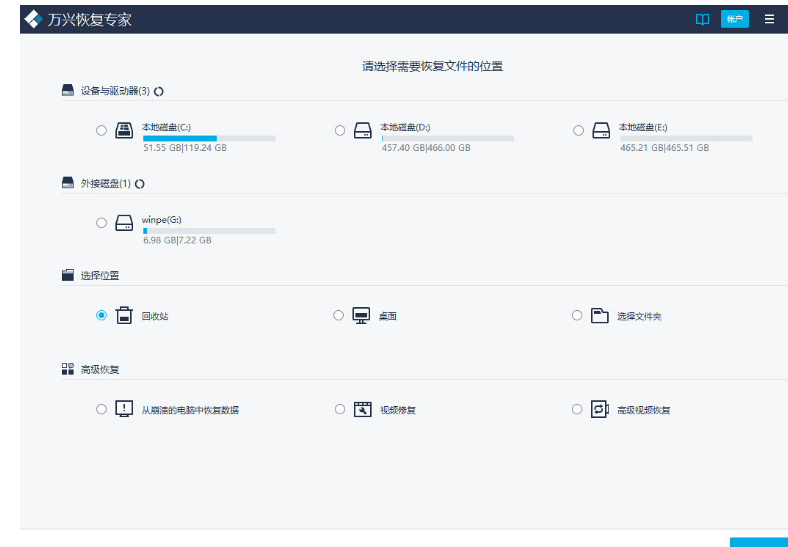Click the 高级视频恢复 advanced video recovery icon

coord(600,409)
